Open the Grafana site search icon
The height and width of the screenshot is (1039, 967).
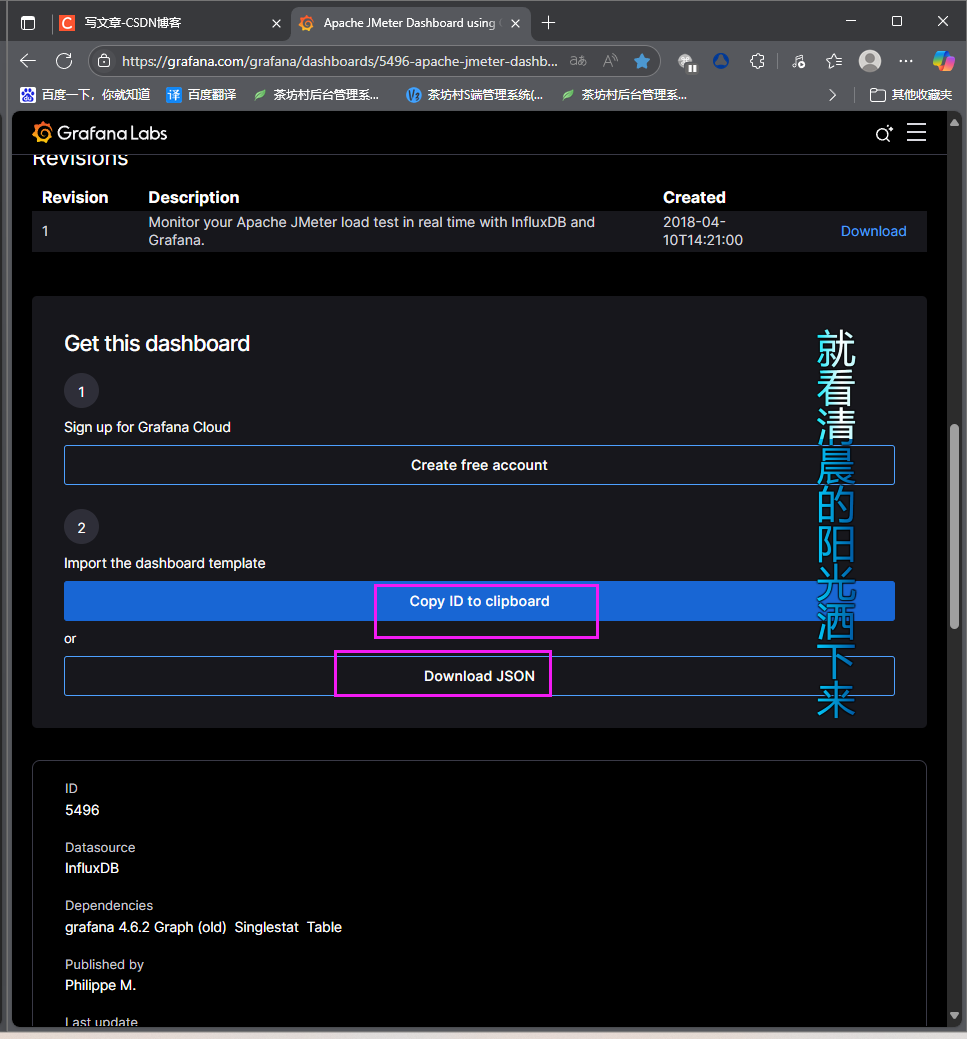[883, 134]
